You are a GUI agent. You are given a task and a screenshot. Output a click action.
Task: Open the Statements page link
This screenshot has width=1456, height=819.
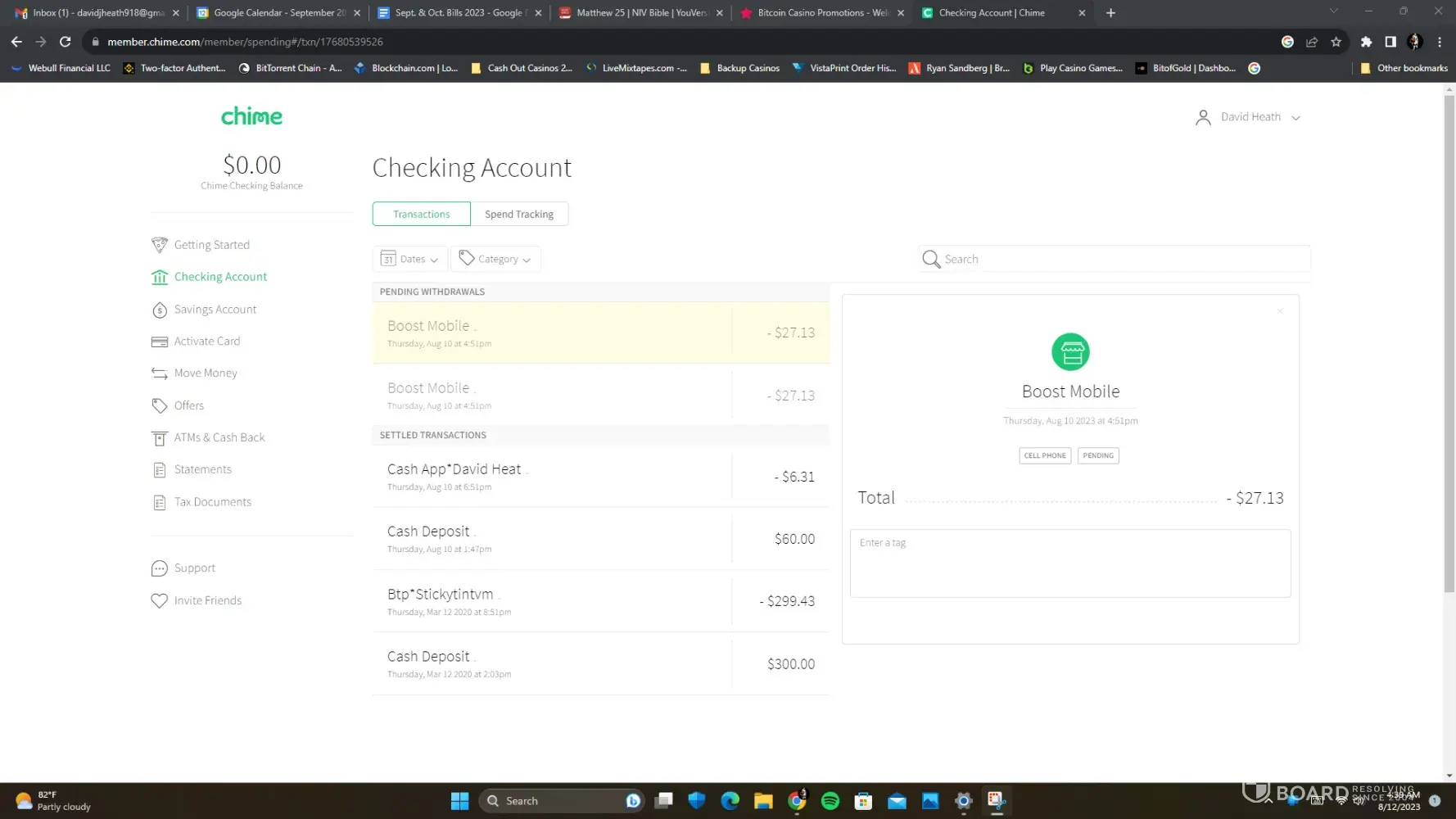(x=202, y=469)
